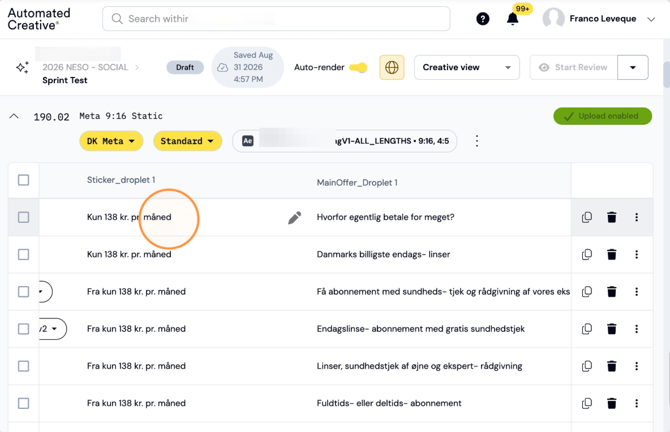This screenshot has height=432, width=670.
Task: Check the 'Få abonnement med sundheds' row checkbox
Action: pos(24,291)
